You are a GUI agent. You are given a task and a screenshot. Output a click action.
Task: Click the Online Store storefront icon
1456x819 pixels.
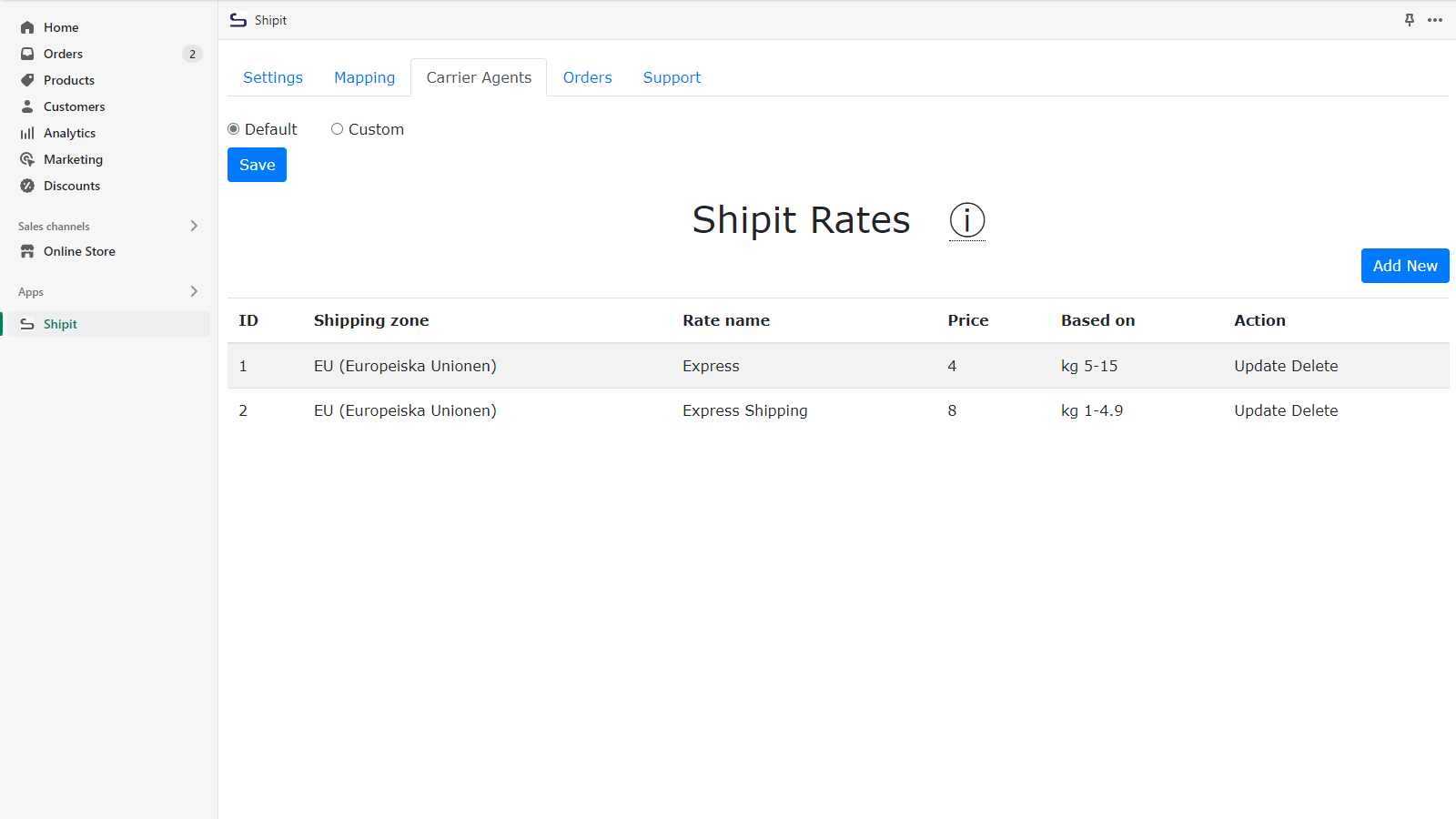click(27, 251)
